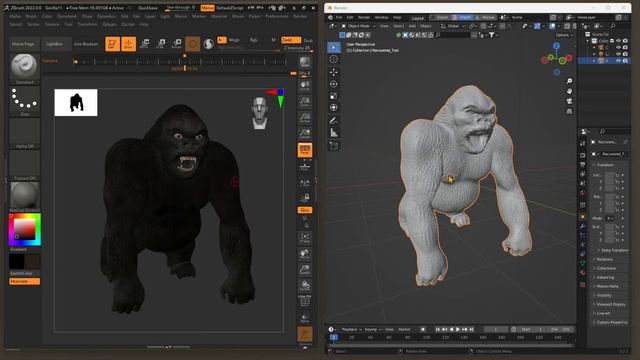640x360 pixels.
Task: Click the Alpha Off slot in ZBrush
Action: click(24, 133)
